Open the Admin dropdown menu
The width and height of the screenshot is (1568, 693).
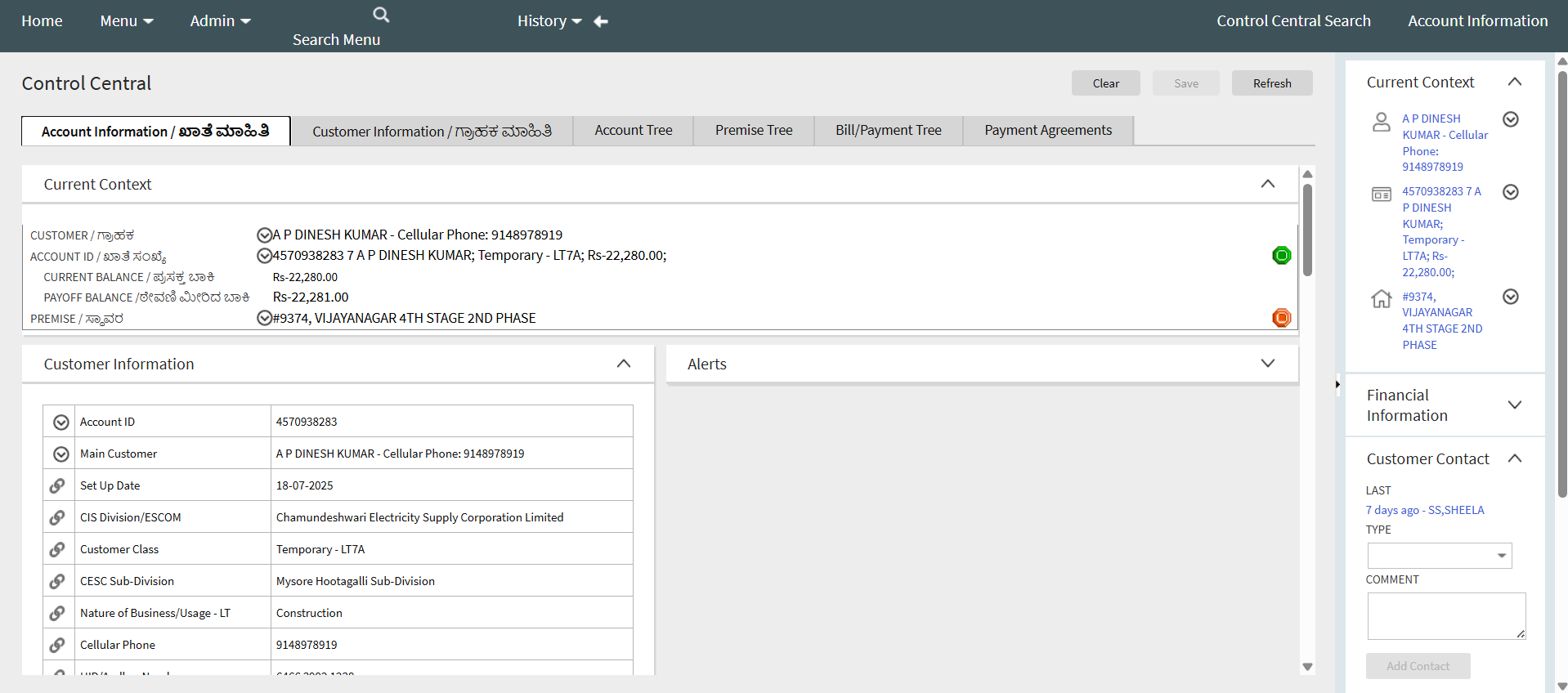220,21
